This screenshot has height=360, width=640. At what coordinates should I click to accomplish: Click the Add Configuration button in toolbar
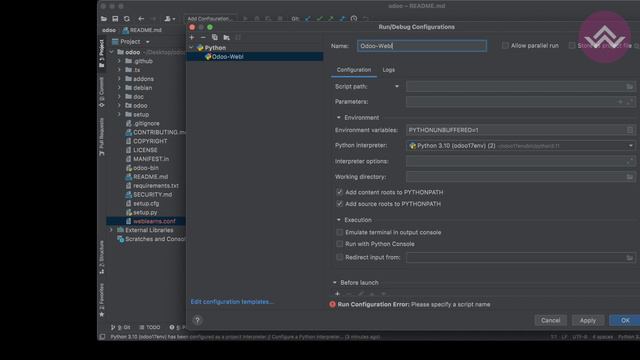pos(210,19)
